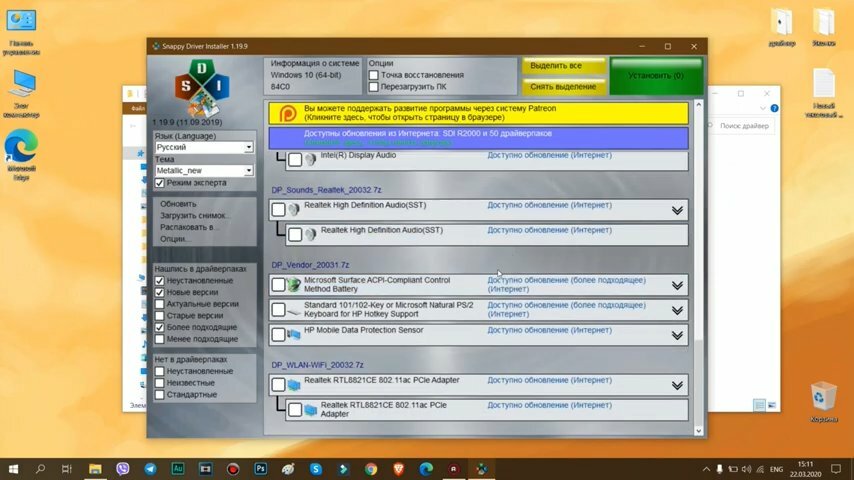854x480 pixels.
Task: Toggle the new versions filter checkbox
Action: [x=160, y=293]
